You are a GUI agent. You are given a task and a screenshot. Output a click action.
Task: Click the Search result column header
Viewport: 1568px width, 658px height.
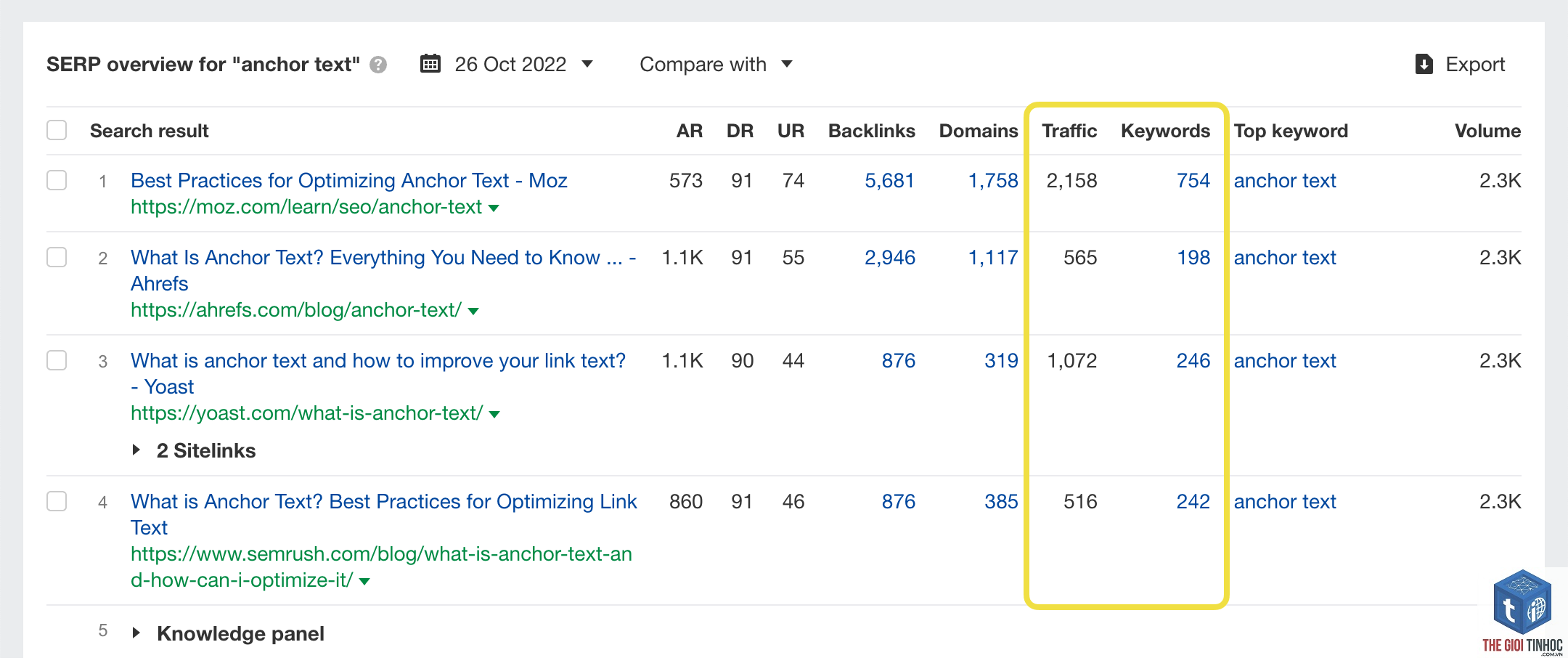[149, 131]
